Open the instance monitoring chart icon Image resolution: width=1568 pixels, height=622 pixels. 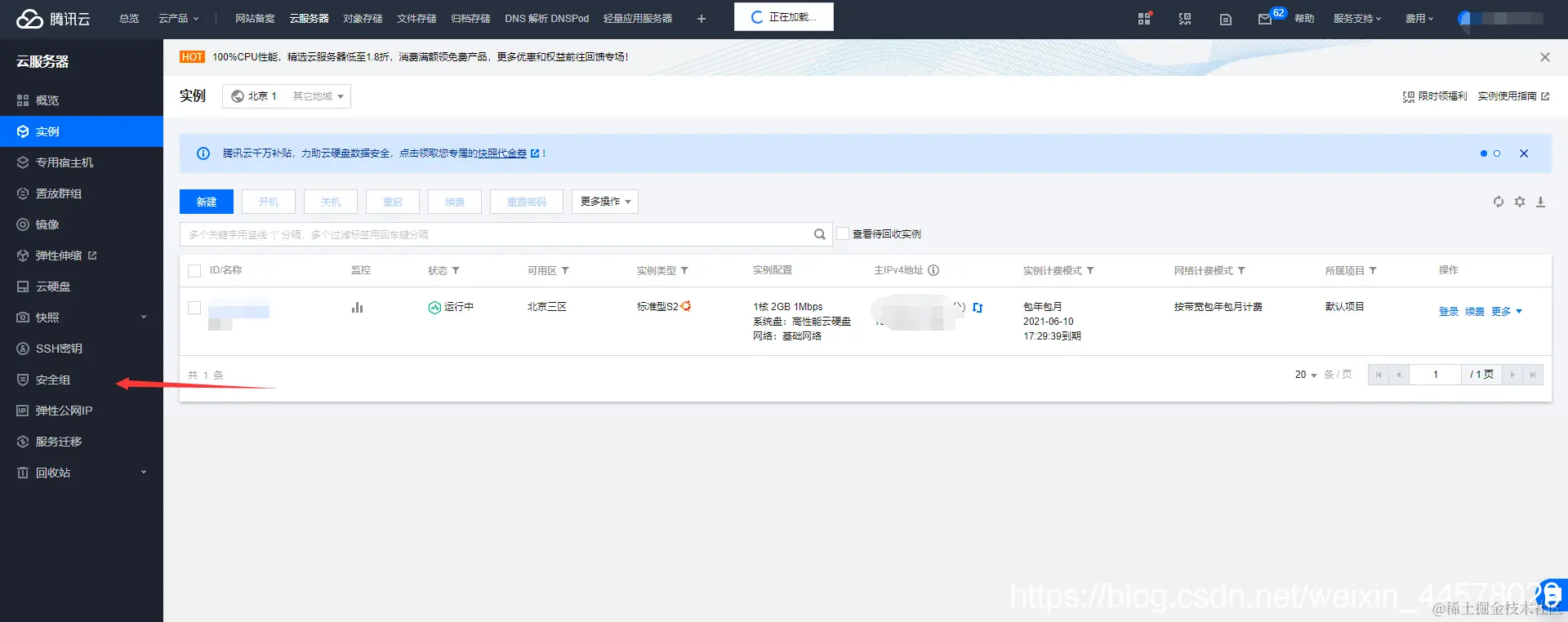coord(357,308)
